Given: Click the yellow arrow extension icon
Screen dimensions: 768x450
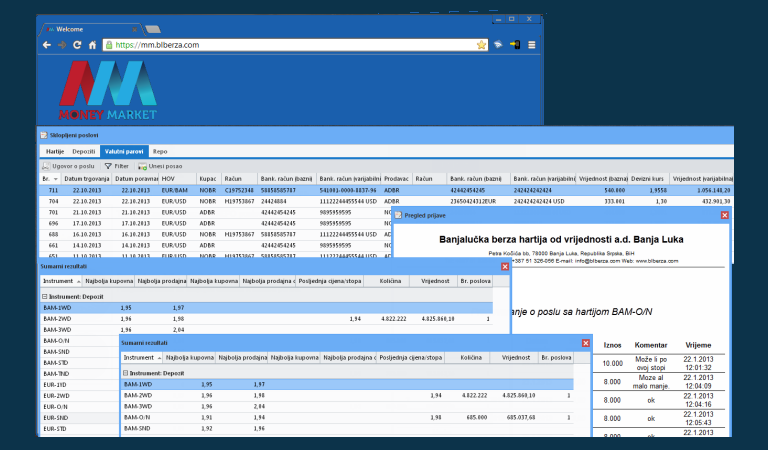Looking at the screenshot, I should (x=515, y=45).
